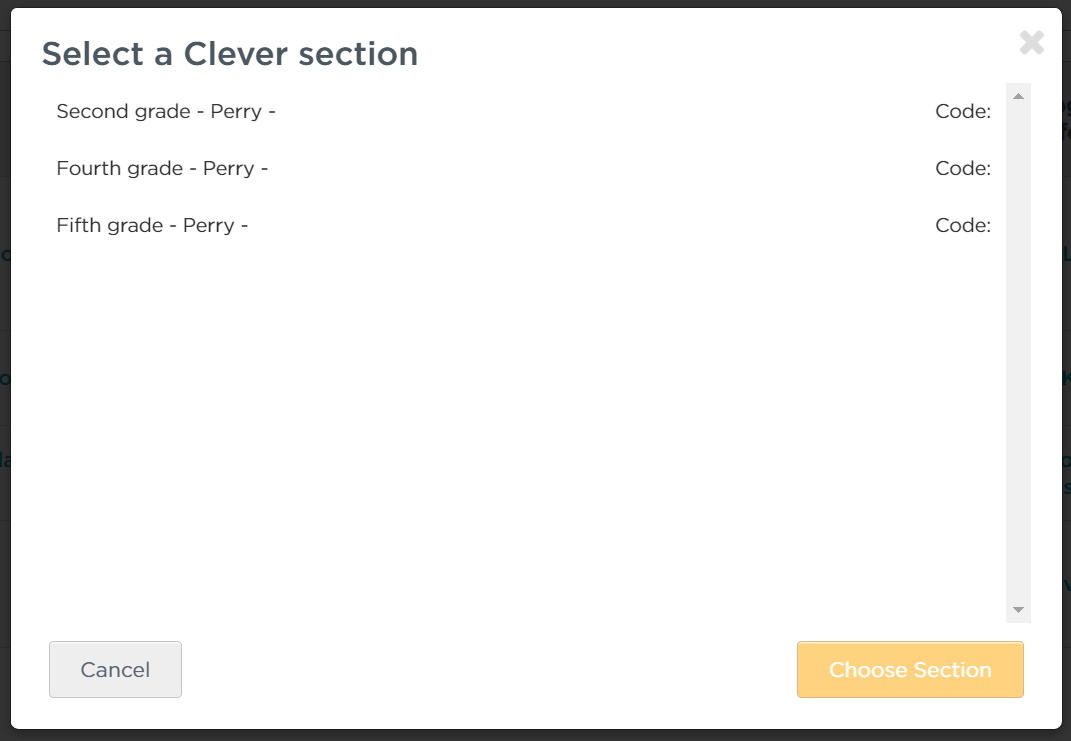Click the Code label for Fourth grade
Image resolution: width=1071 pixels, height=741 pixels.
click(x=963, y=168)
